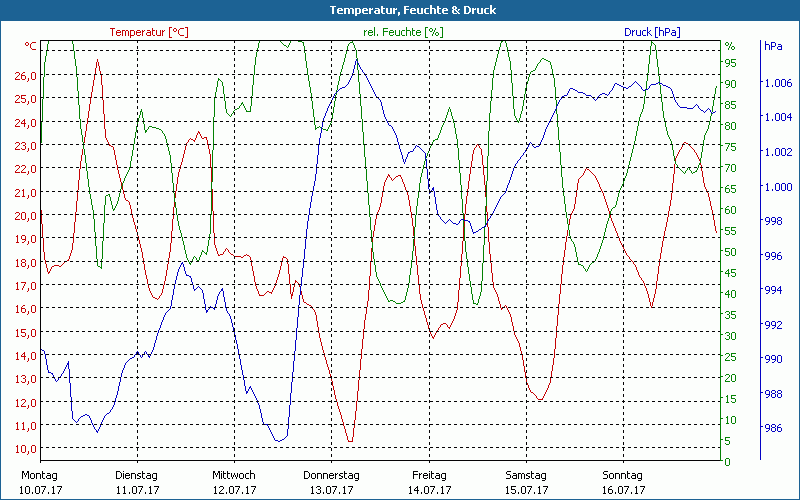Click the 20,0 temperature axis tick

click(x=25, y=215)
